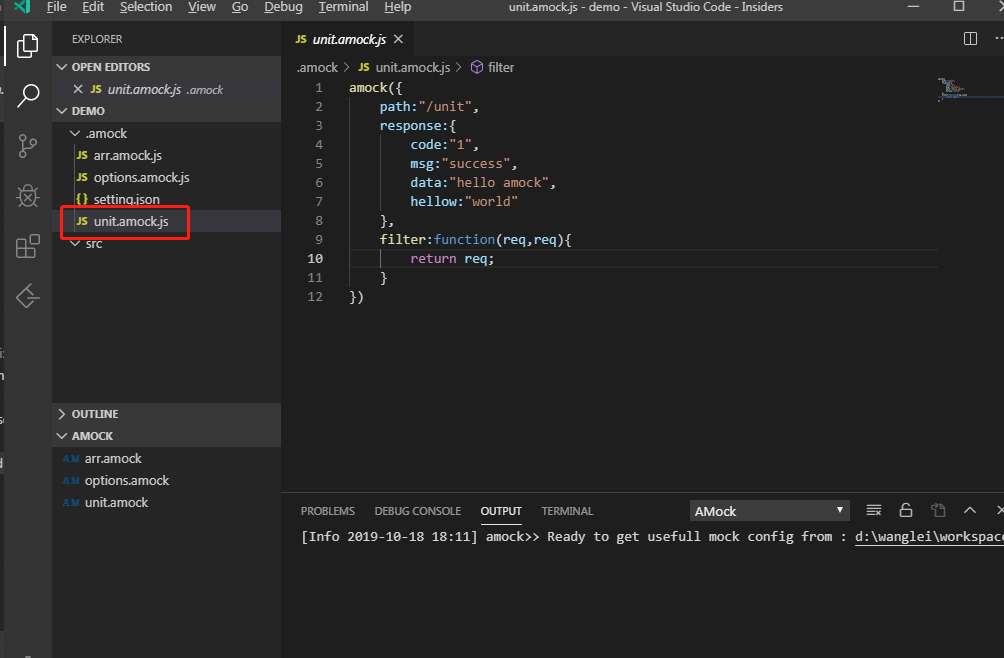
Task: Click the VS Code Insiders logo icon
Action: [22, 7]
